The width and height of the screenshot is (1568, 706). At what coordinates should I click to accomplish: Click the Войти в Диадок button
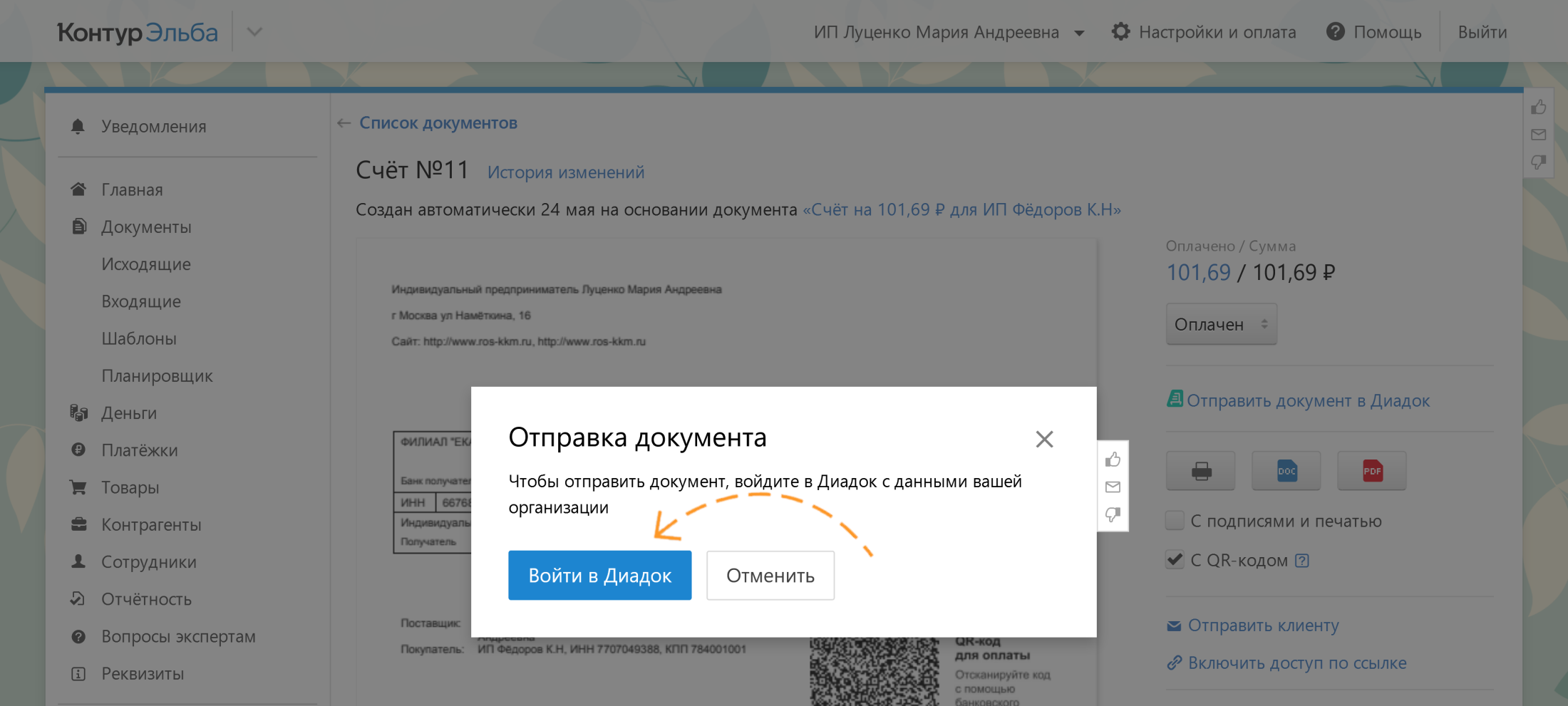point(599,575)
